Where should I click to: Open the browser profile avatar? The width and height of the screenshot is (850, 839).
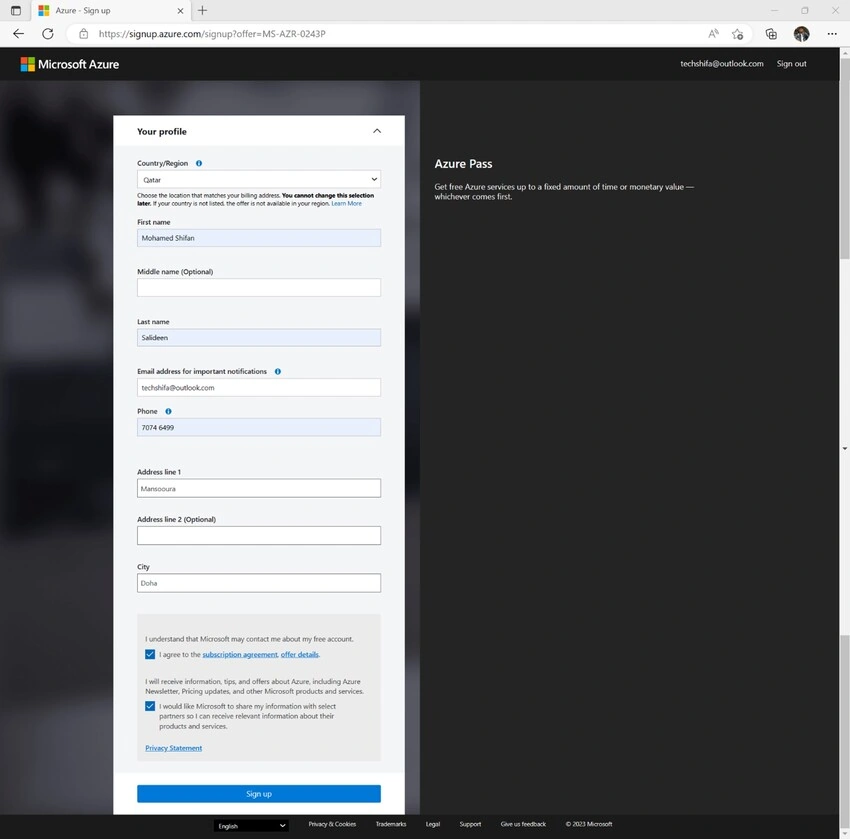tap(801, 34)
